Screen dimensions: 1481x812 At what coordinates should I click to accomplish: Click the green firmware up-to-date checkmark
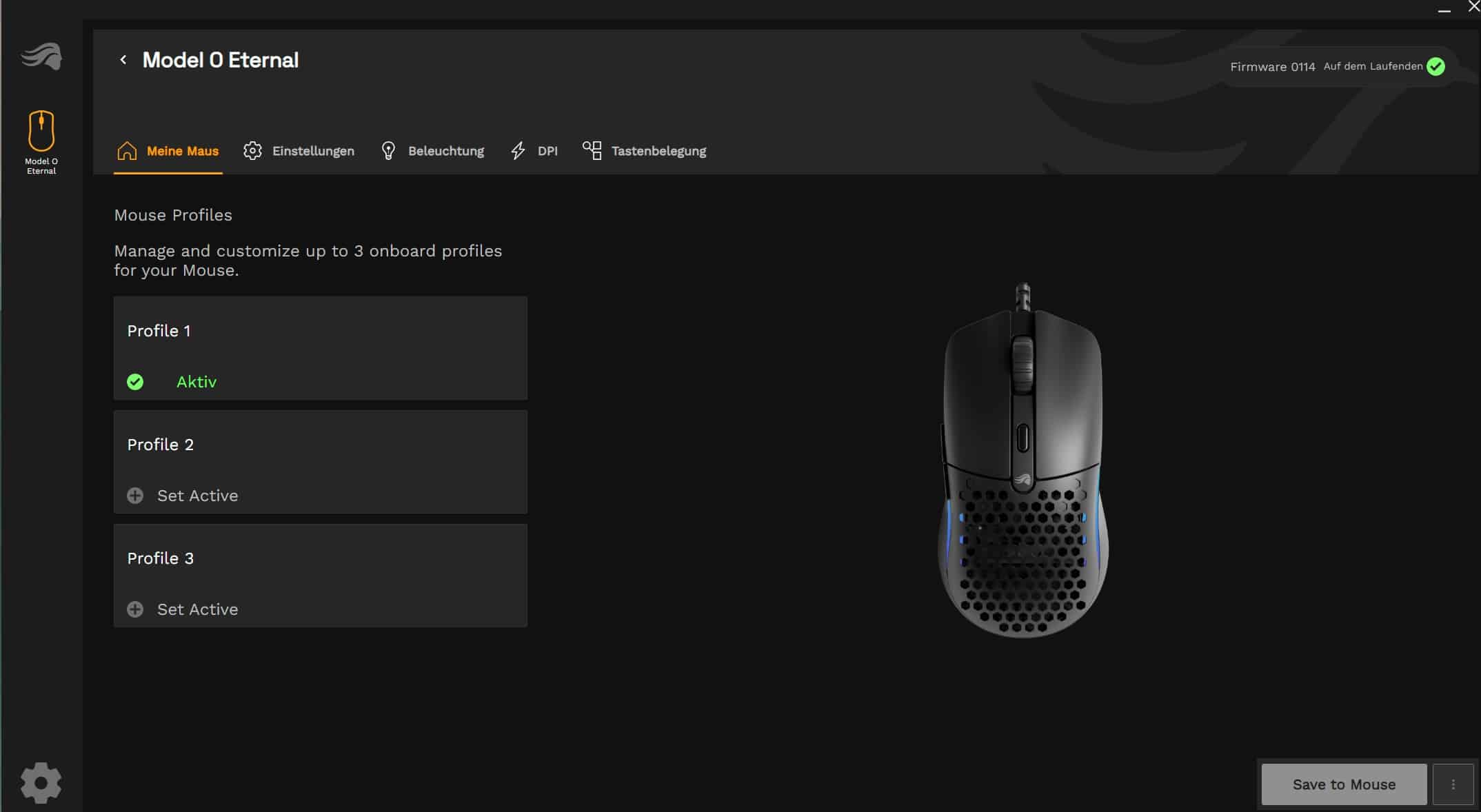[x=1435, y=66]
